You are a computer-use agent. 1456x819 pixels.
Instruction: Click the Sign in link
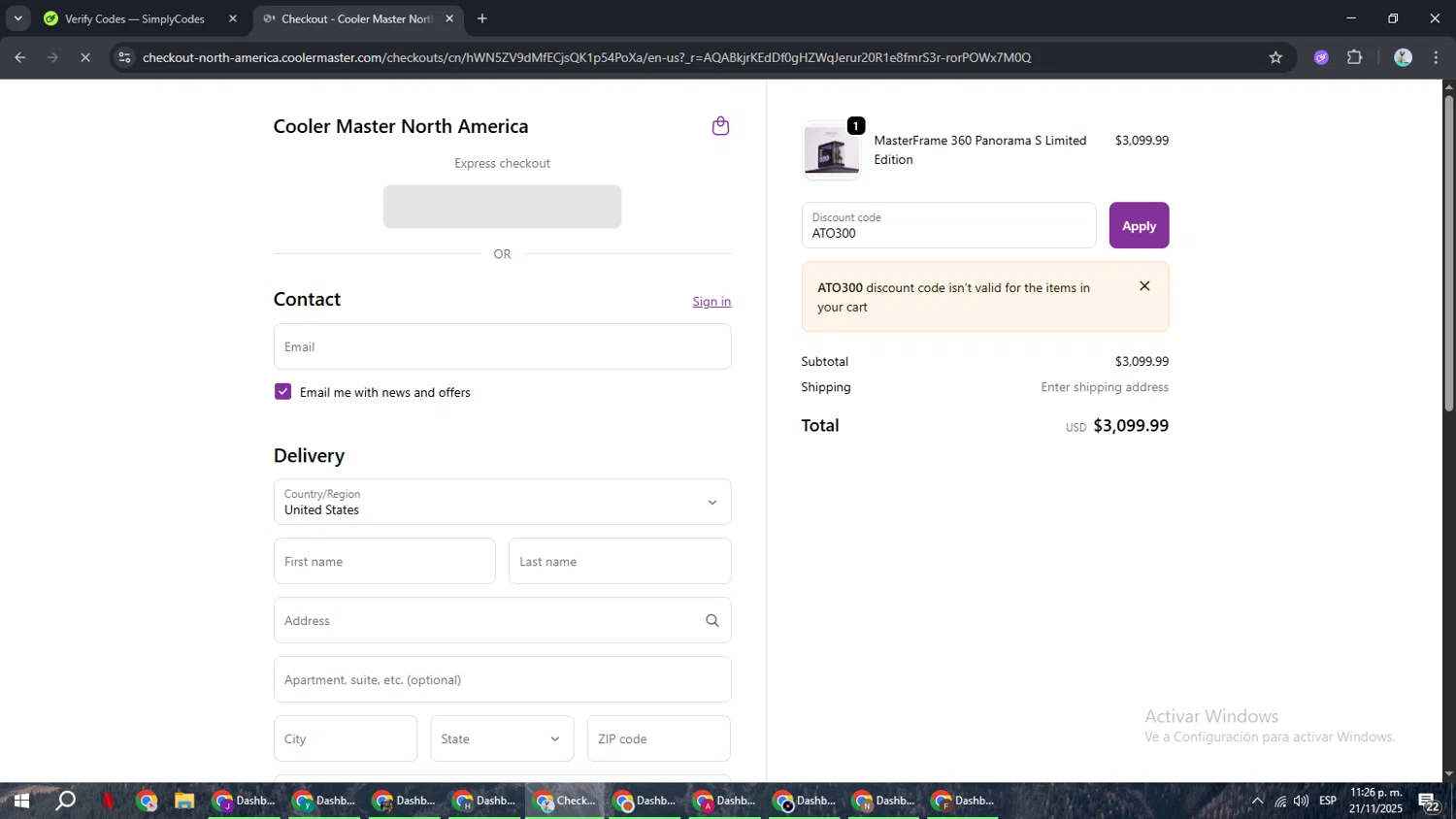(x=711, y=302)
